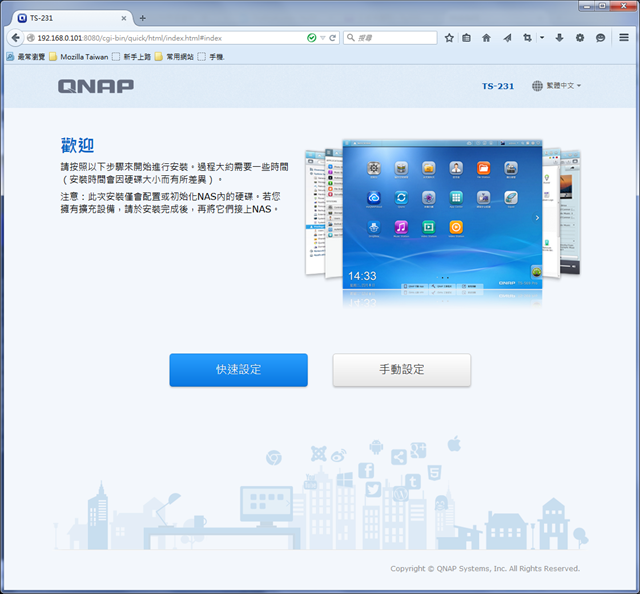Open the Show bookmarks list icon
640x594 pixels.
point(467,38)
